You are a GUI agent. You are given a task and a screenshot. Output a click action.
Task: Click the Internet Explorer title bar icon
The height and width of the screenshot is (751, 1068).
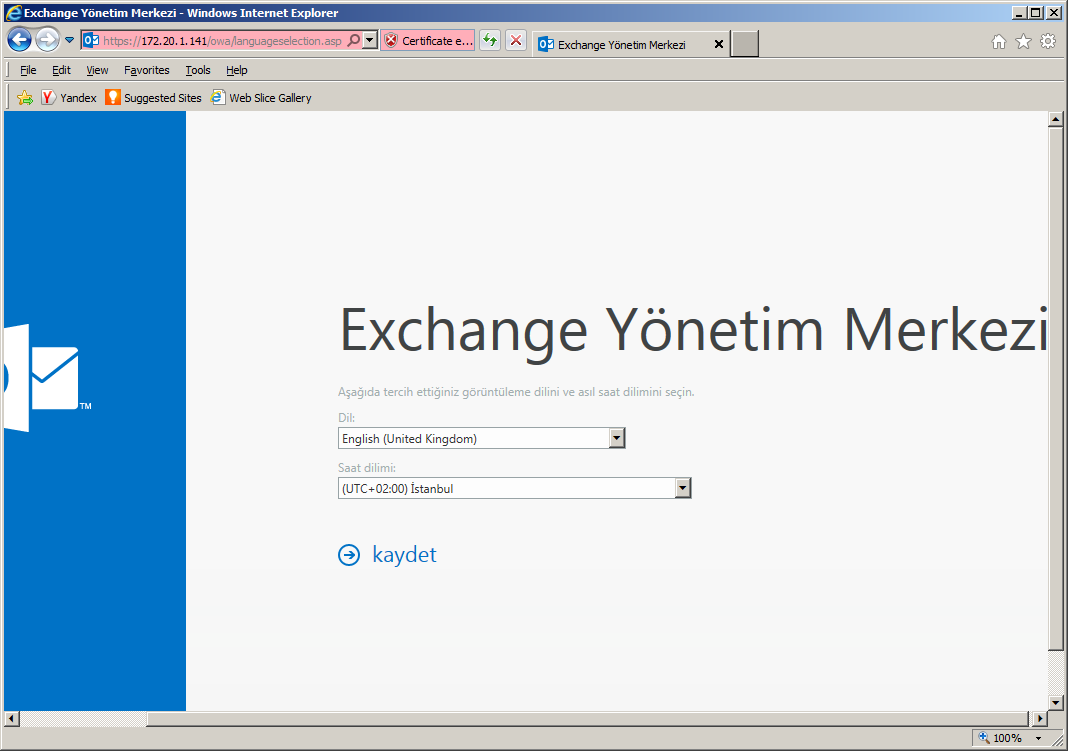[x=13, y=12]
